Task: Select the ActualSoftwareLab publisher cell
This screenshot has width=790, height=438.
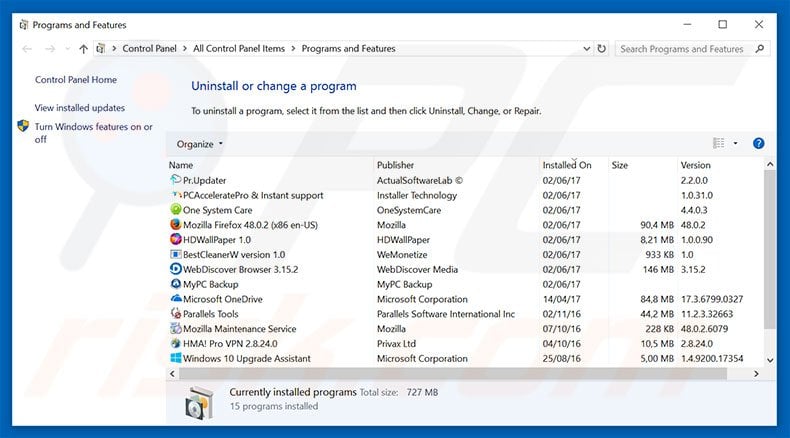Action: click(x=420, y=180)
